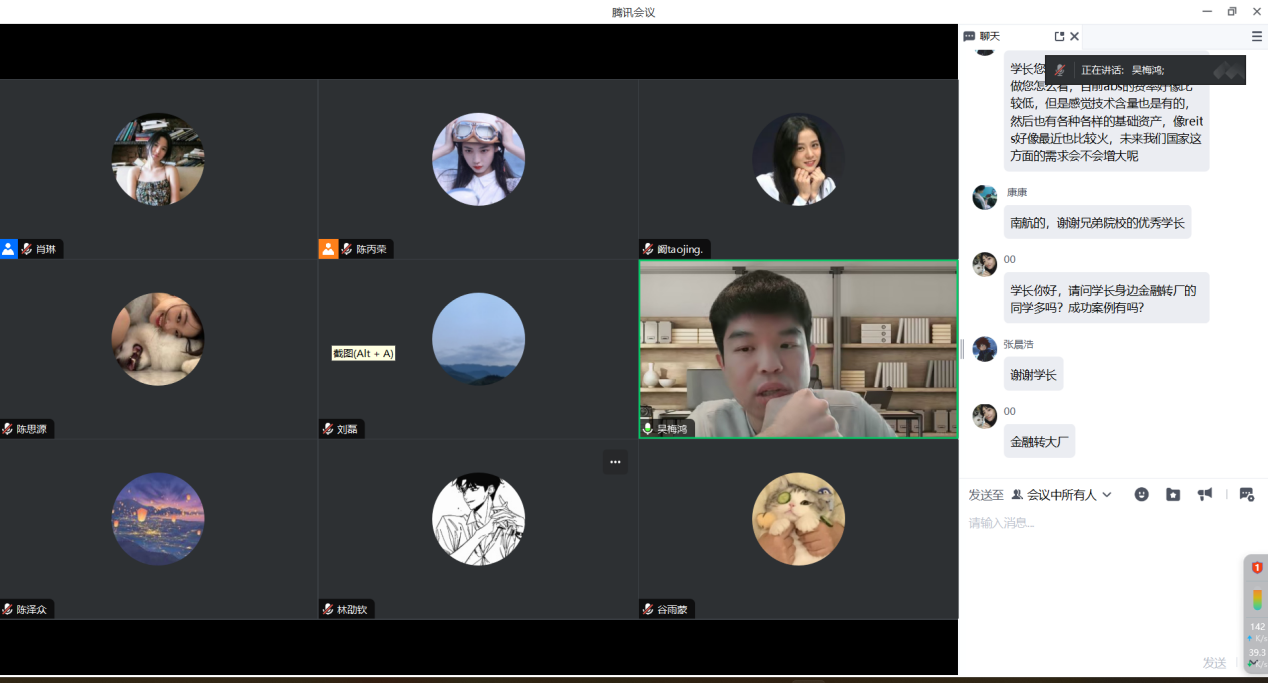Image resolution: width=1268 pixels, height=683 pixels.
Task: Toggle the muted mic in speaking bar
Action: point(1060,70)
